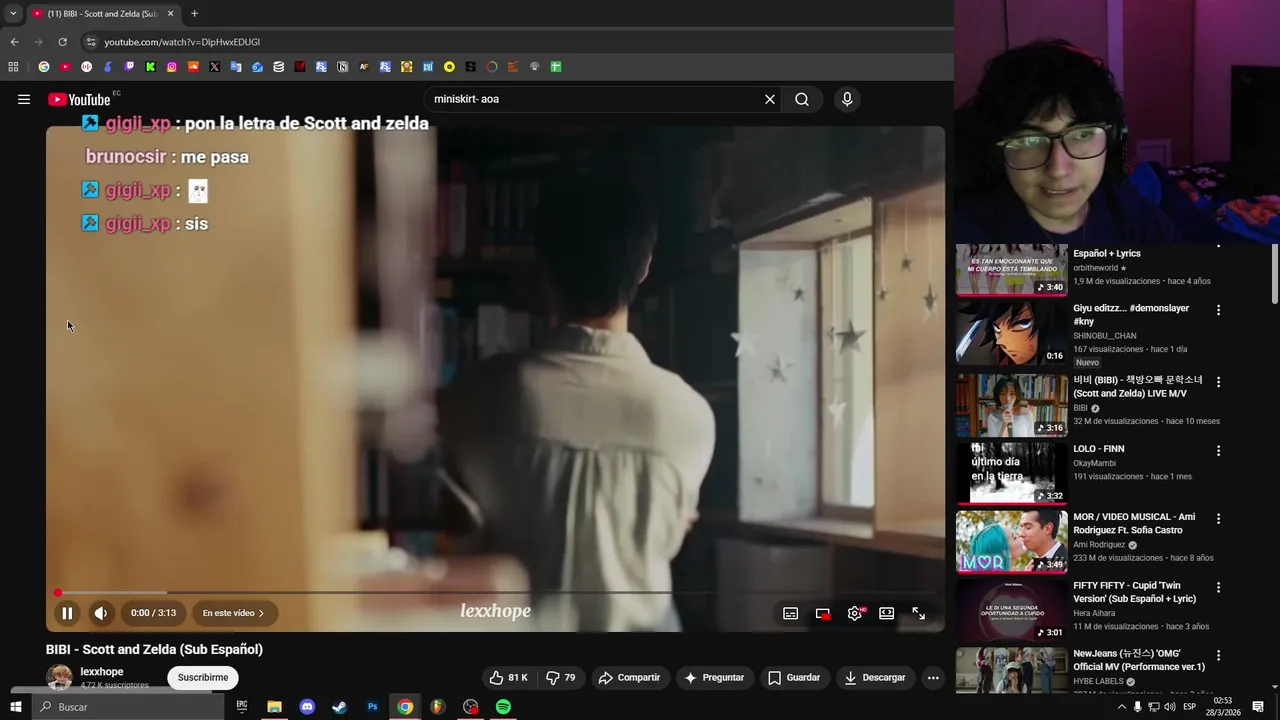
Task: Start voice search with microphone icon
Action: point(847,99)
